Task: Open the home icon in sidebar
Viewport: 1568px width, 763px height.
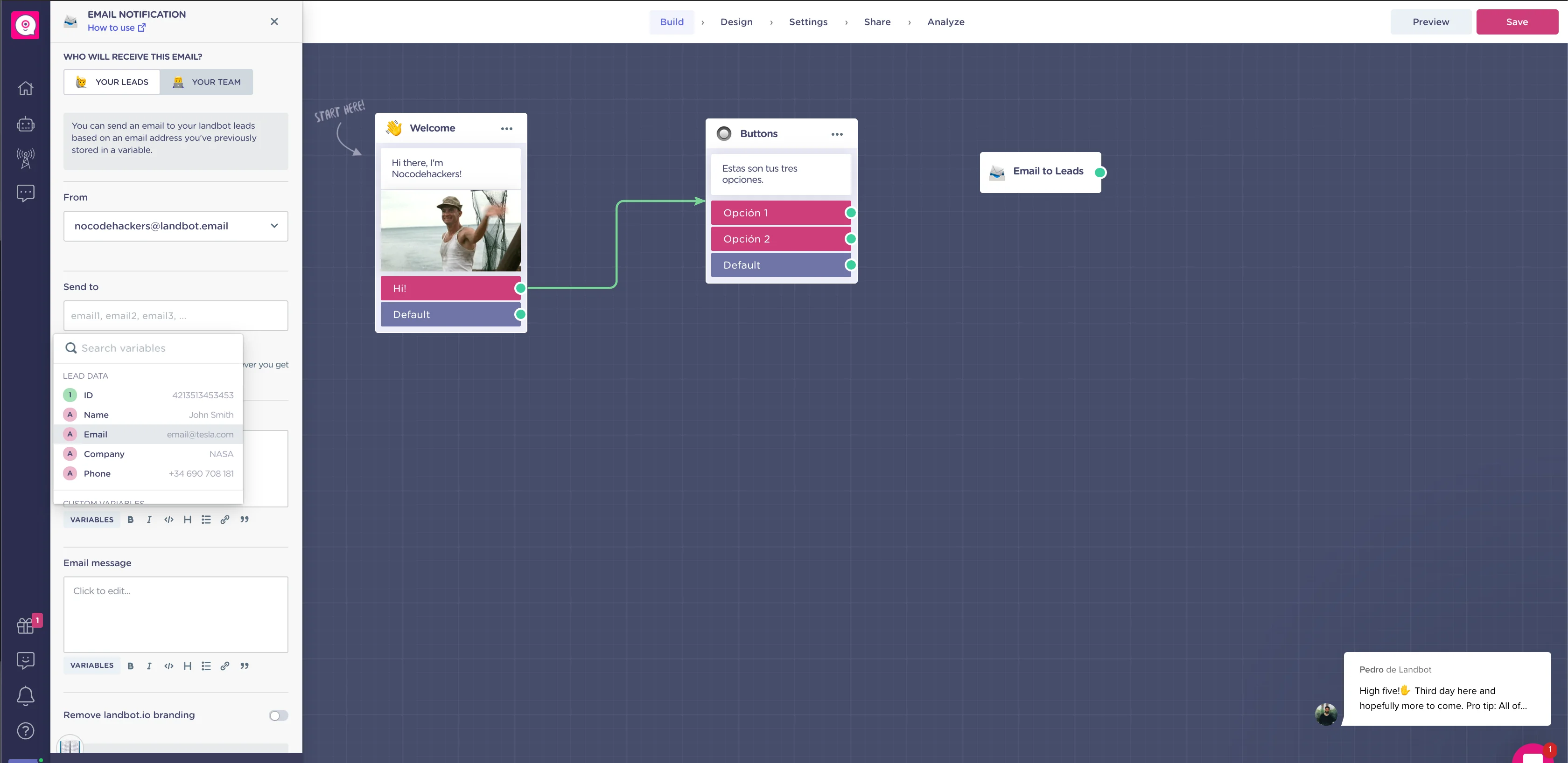Action: point(25,88)
